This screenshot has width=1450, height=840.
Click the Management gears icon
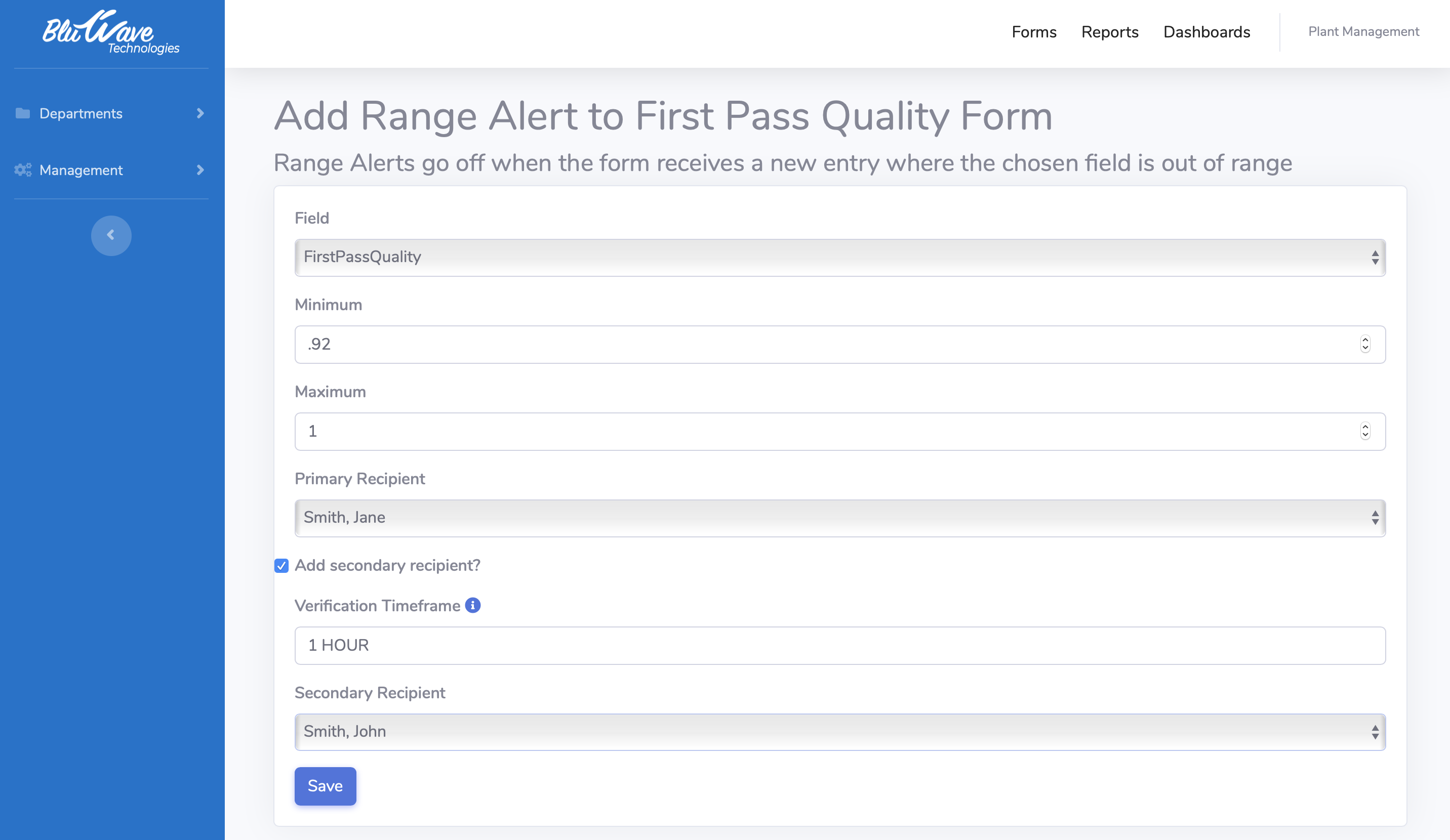pos(22,170)
